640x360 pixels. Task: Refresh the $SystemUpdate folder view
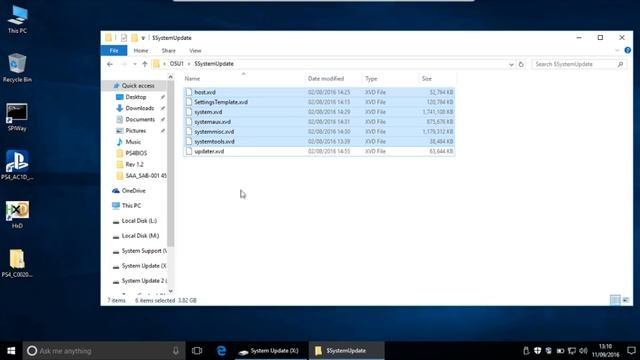click(521, 64)
